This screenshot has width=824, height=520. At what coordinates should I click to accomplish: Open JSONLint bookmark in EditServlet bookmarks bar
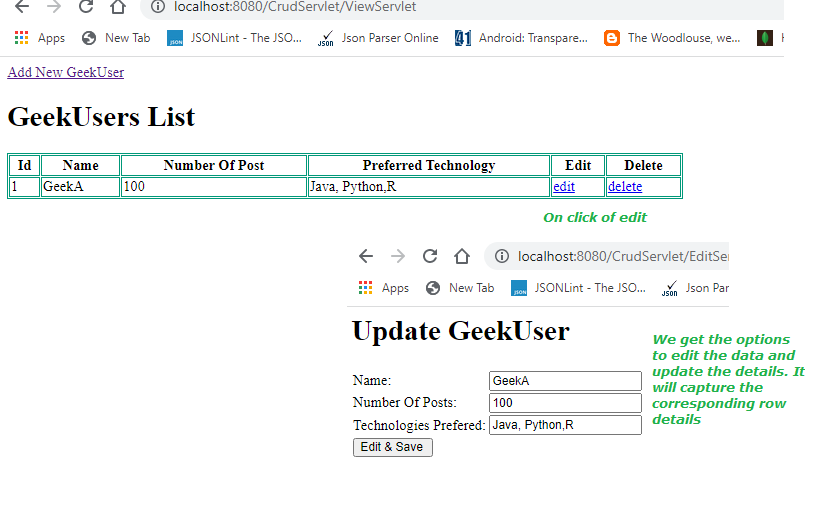[579, 288]
